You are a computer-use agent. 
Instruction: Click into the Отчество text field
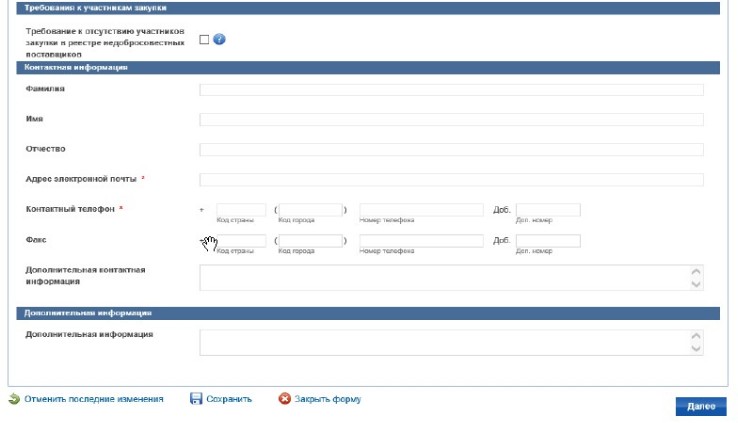click(451, 150)
